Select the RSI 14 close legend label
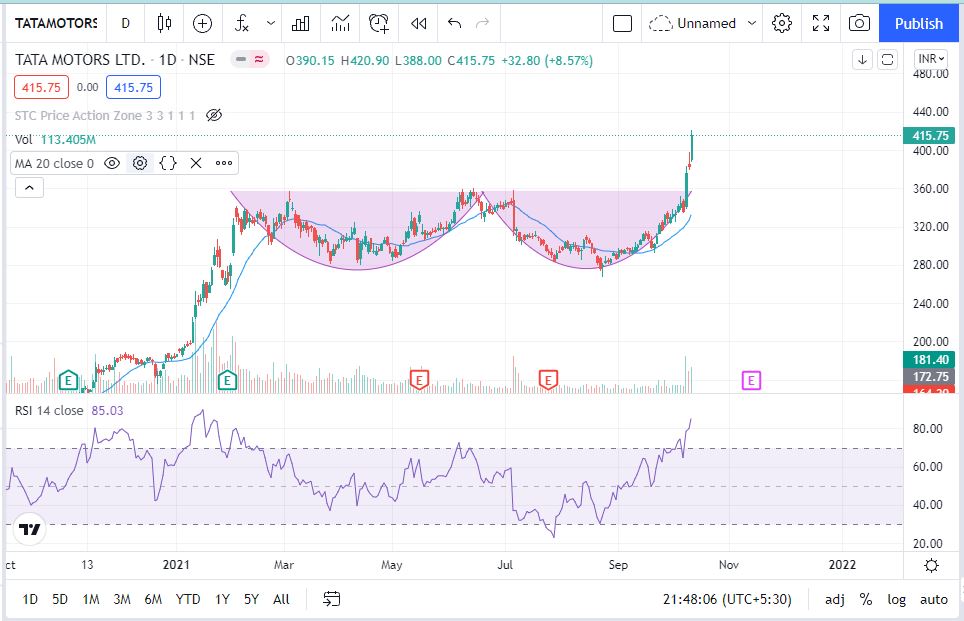The width and height of the screenshot is (964, 621). click(49, 410)
